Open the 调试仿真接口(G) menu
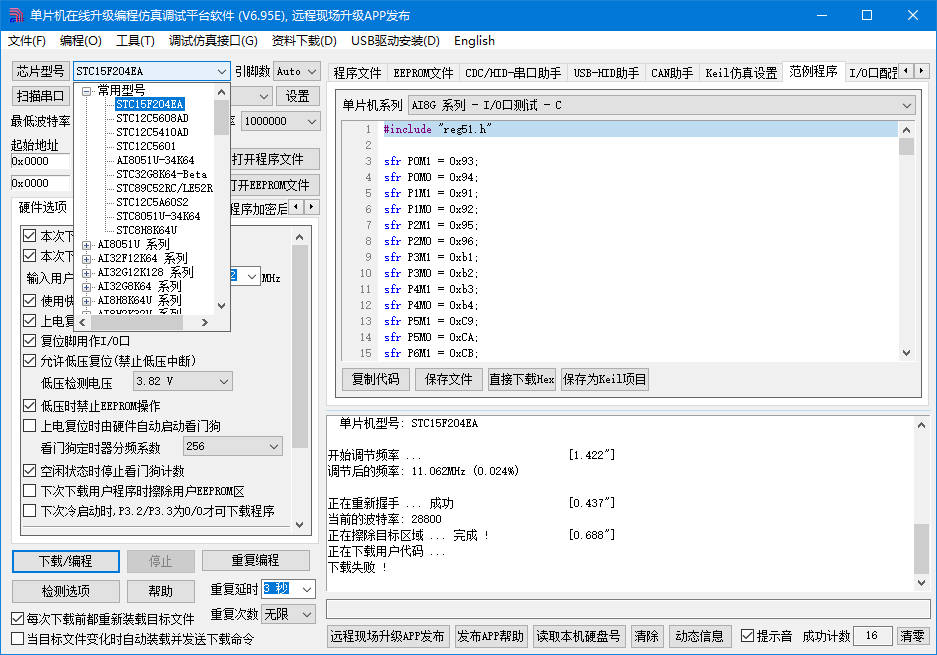The height and width of the screenshot is (655, 937). point(213,41)
